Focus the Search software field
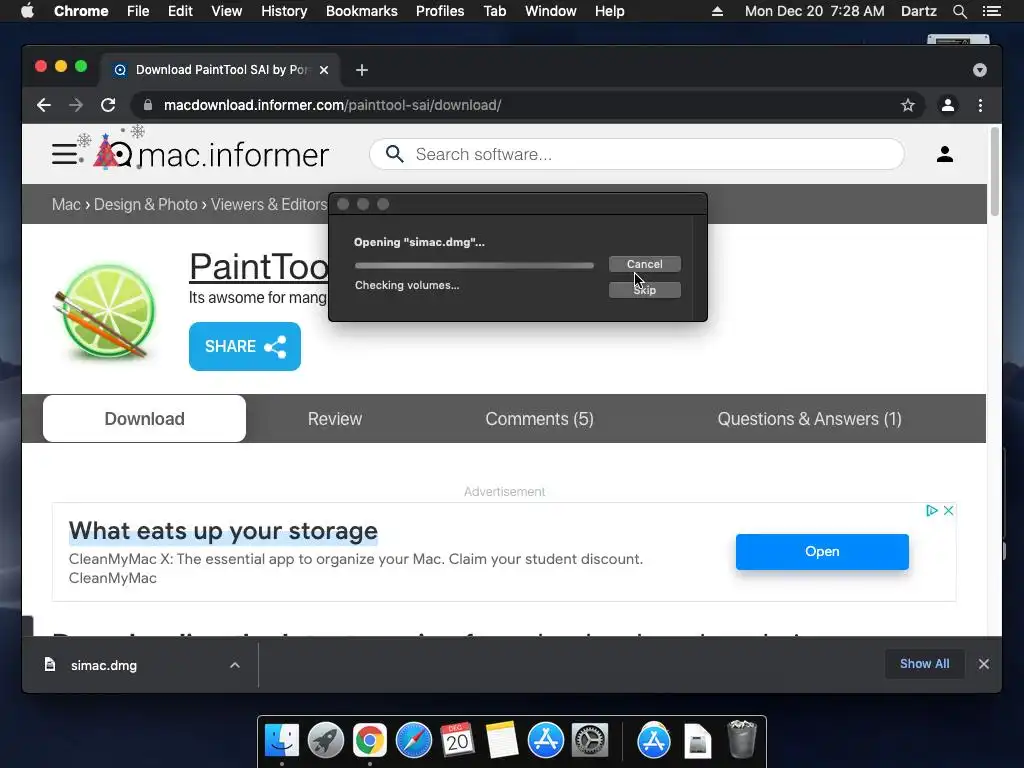This screenshot has height=768, width=1024. 637,154
